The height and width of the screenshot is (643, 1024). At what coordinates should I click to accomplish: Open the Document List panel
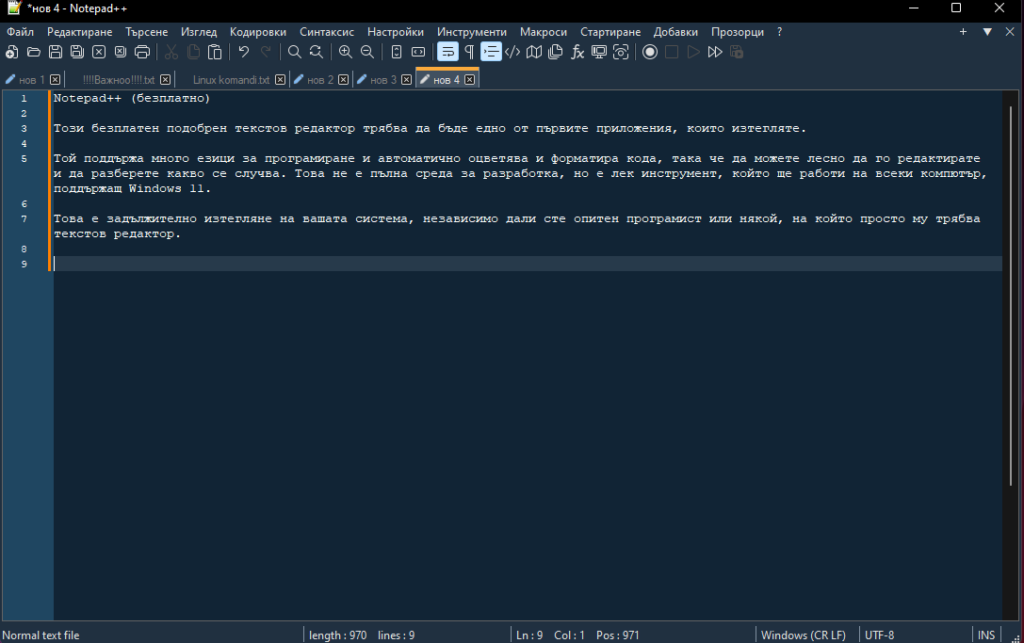tap(556, 52)
